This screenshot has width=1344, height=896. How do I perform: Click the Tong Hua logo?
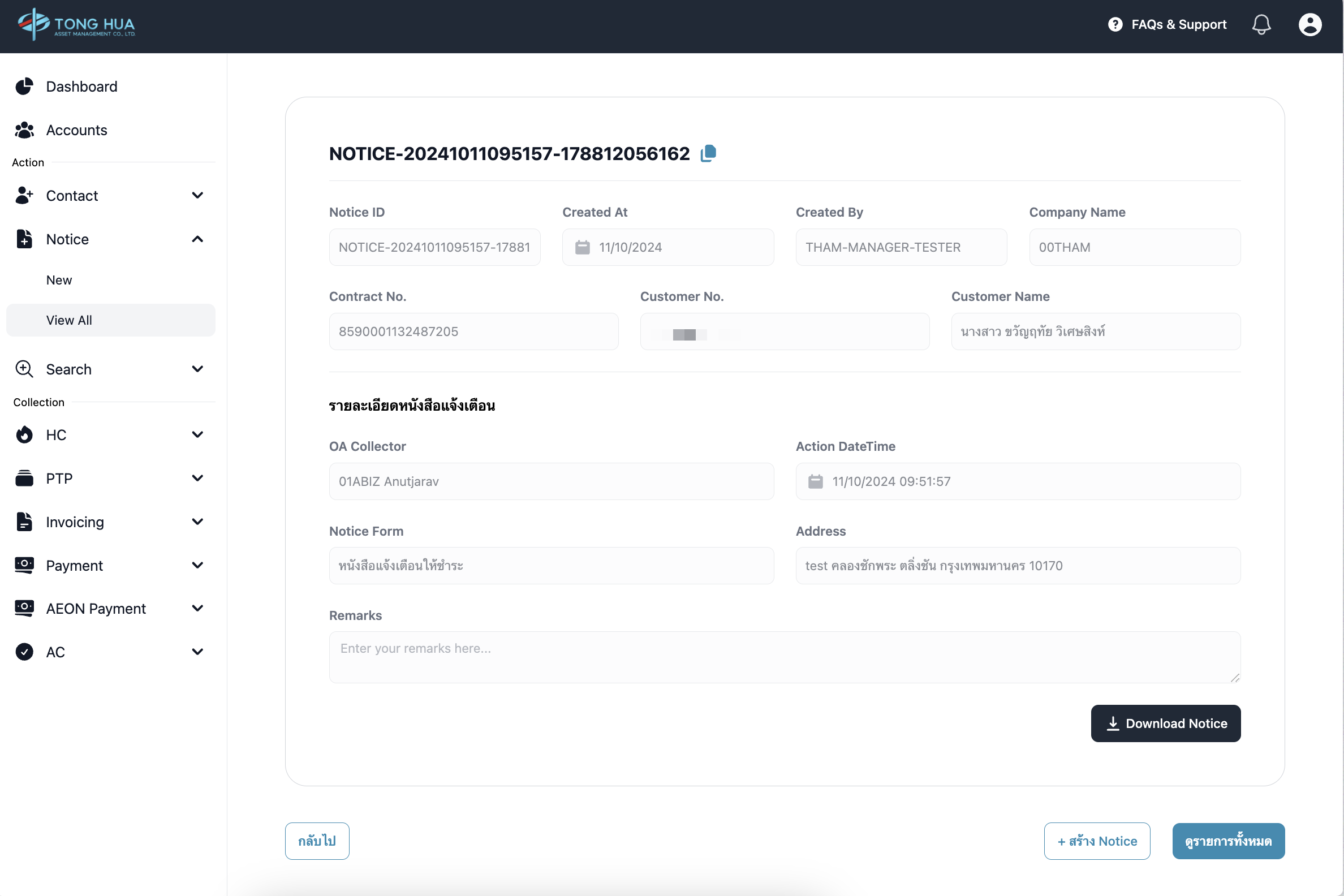76,24
